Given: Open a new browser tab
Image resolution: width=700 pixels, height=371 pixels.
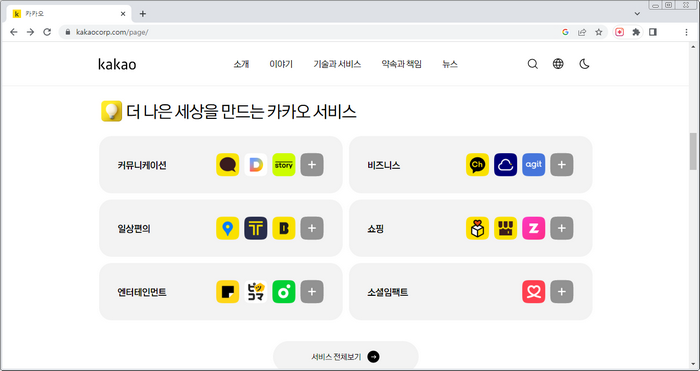Looking at the screenshot, I should 143,14.
